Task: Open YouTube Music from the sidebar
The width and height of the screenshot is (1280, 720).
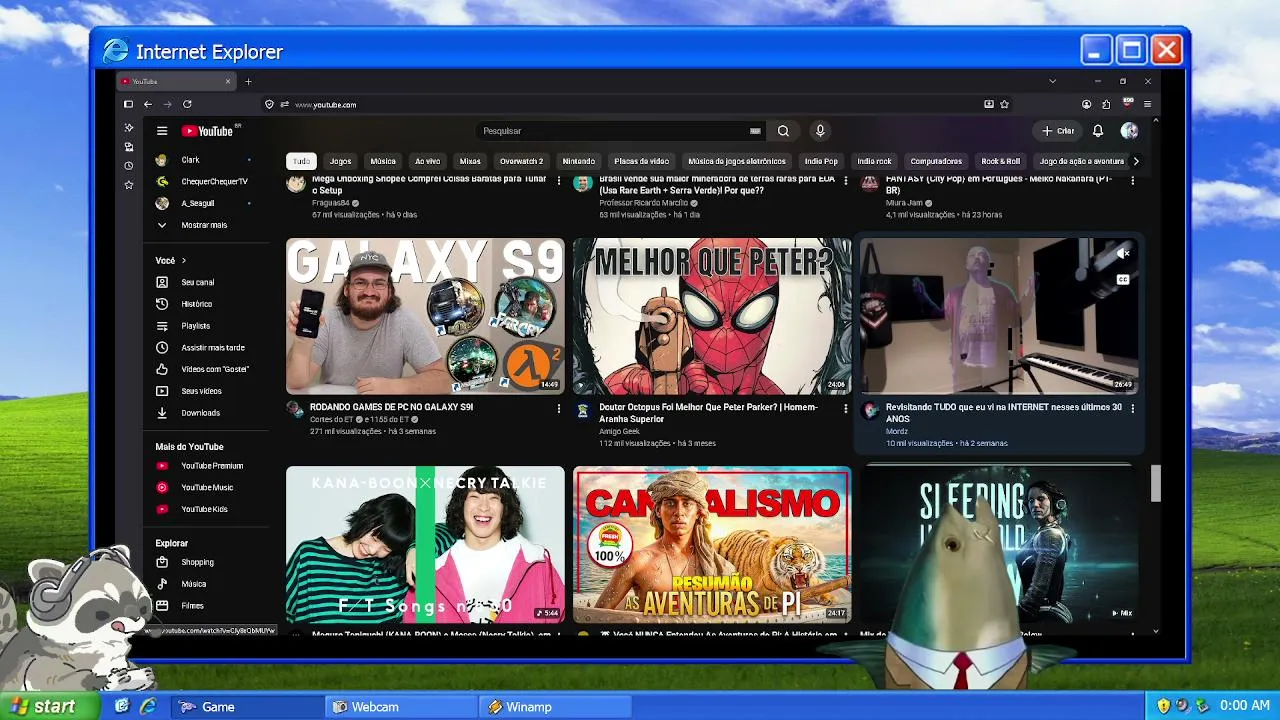Action: pyautogui.click(x=207, y=488)
